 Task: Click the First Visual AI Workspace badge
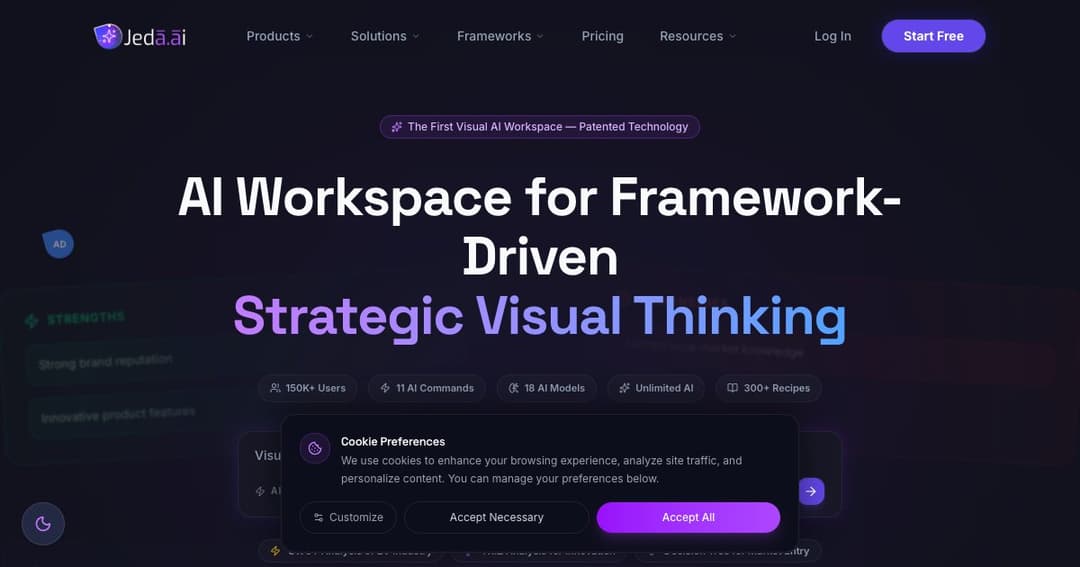pos(540,127)
